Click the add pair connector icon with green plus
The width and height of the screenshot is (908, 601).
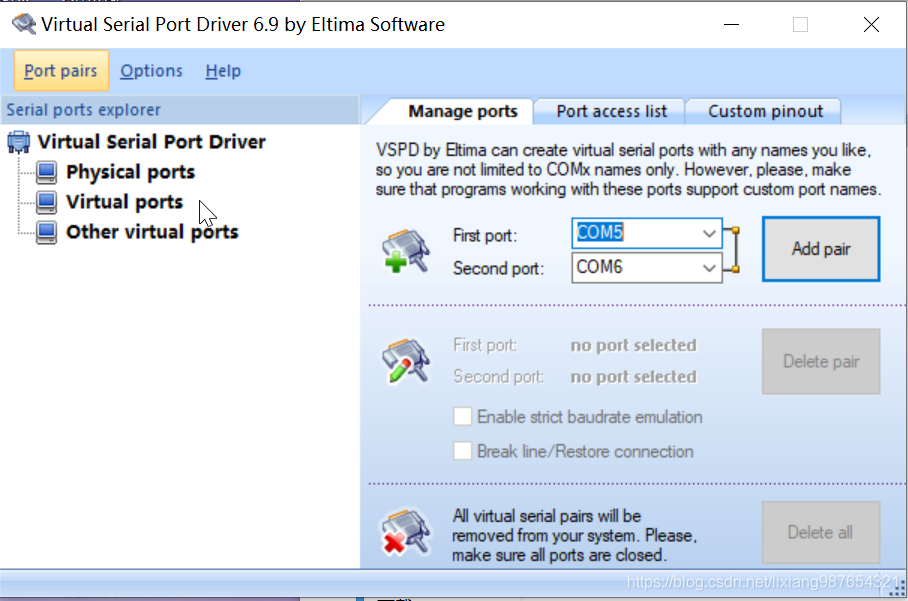pyautogui.click(x=405, y=251)
